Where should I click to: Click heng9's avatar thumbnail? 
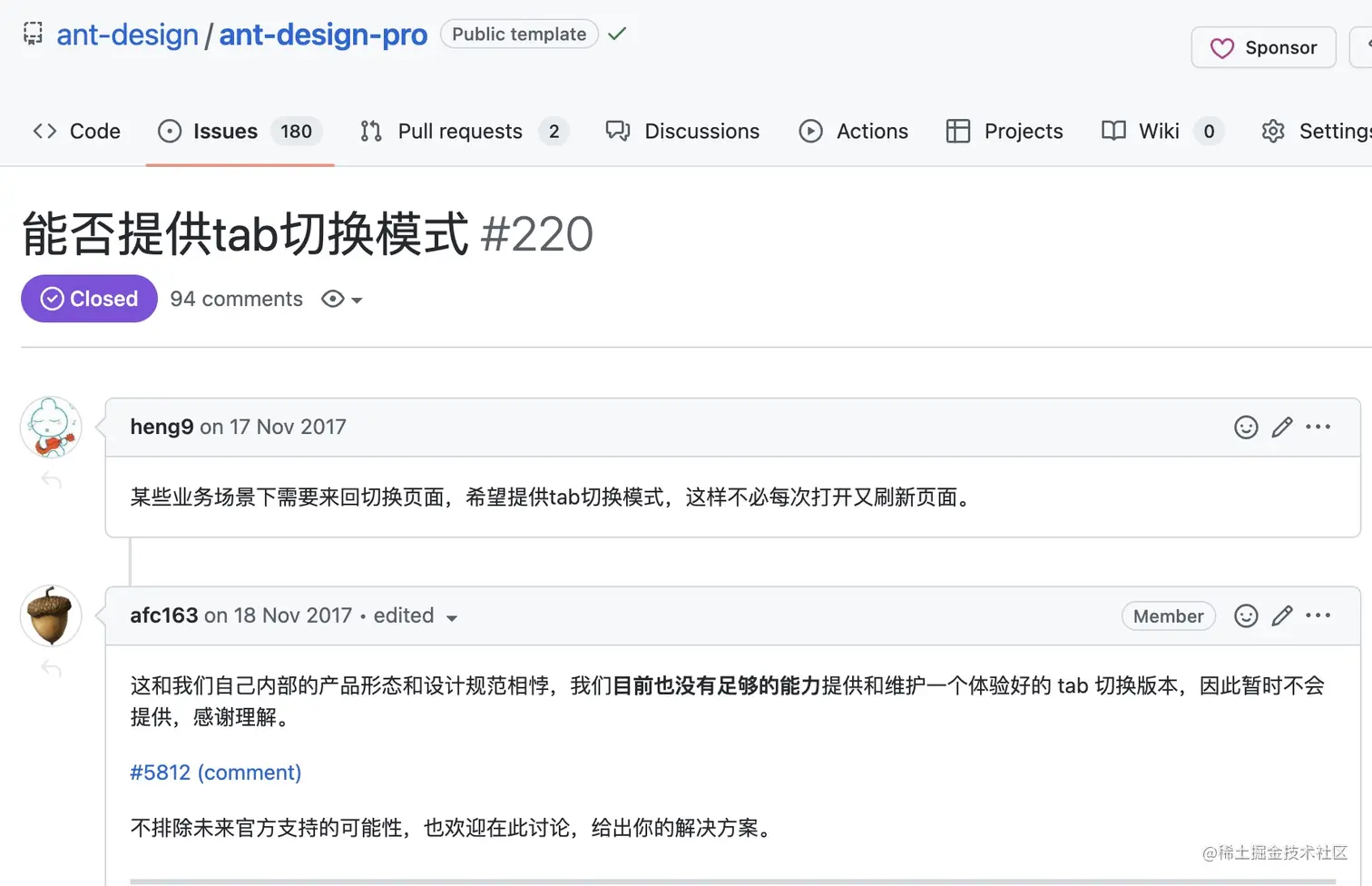pyautogui.click(x=51, y=427)
